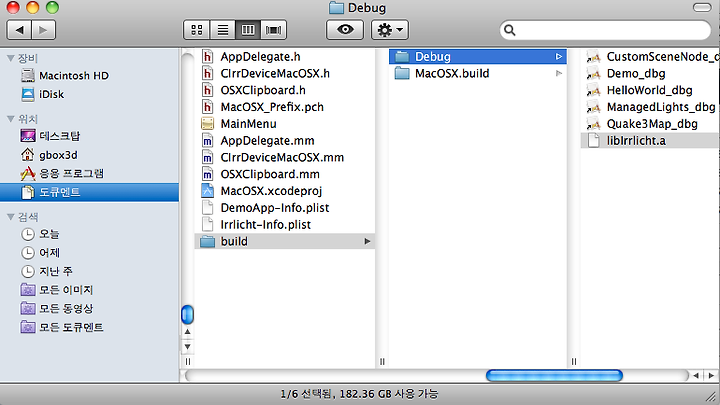Select the Debug folder
Image resolution: width=720 pixels, height=405 pixels.
point(478,56)
